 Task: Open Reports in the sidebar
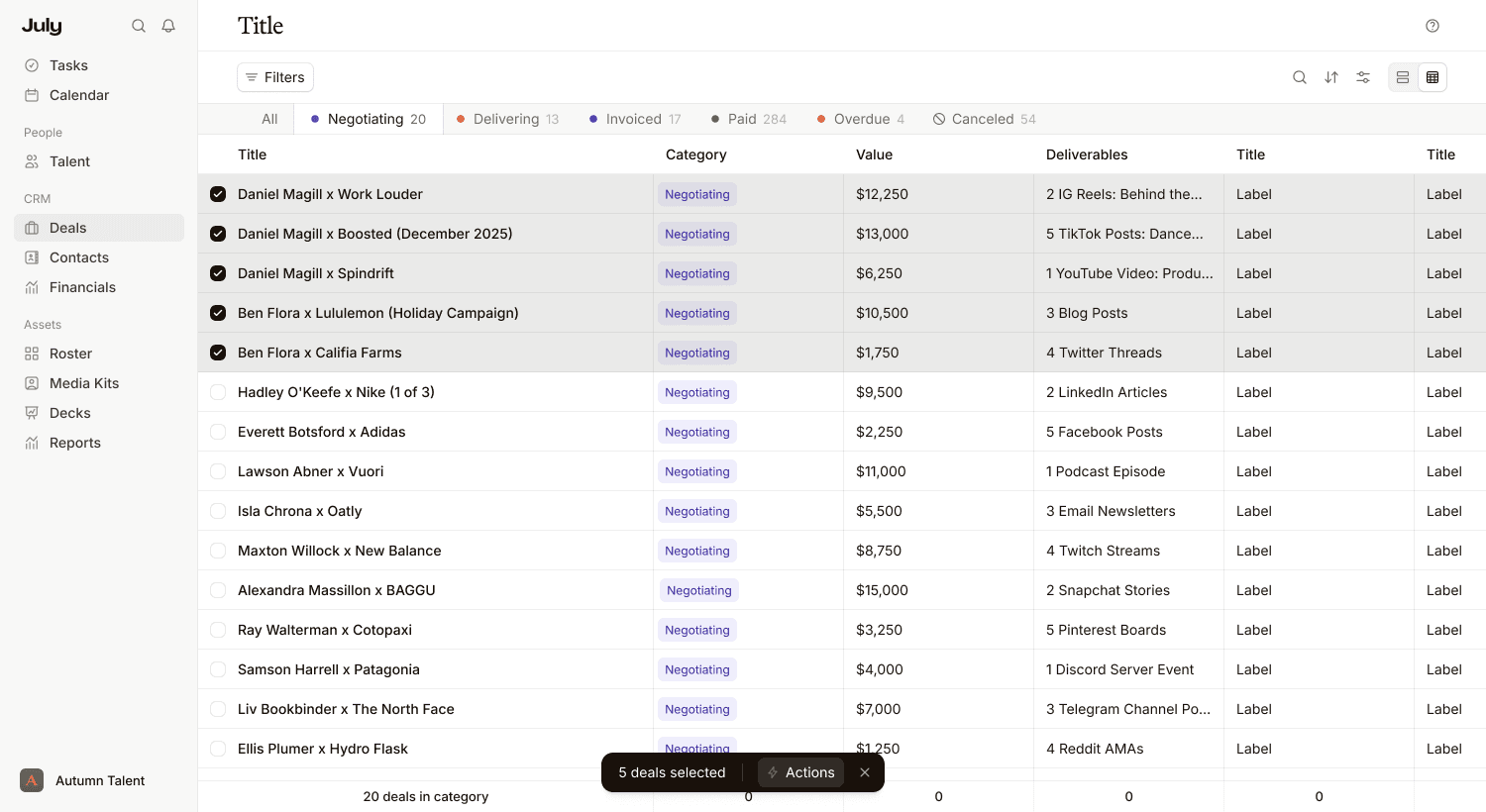point(99,443)
